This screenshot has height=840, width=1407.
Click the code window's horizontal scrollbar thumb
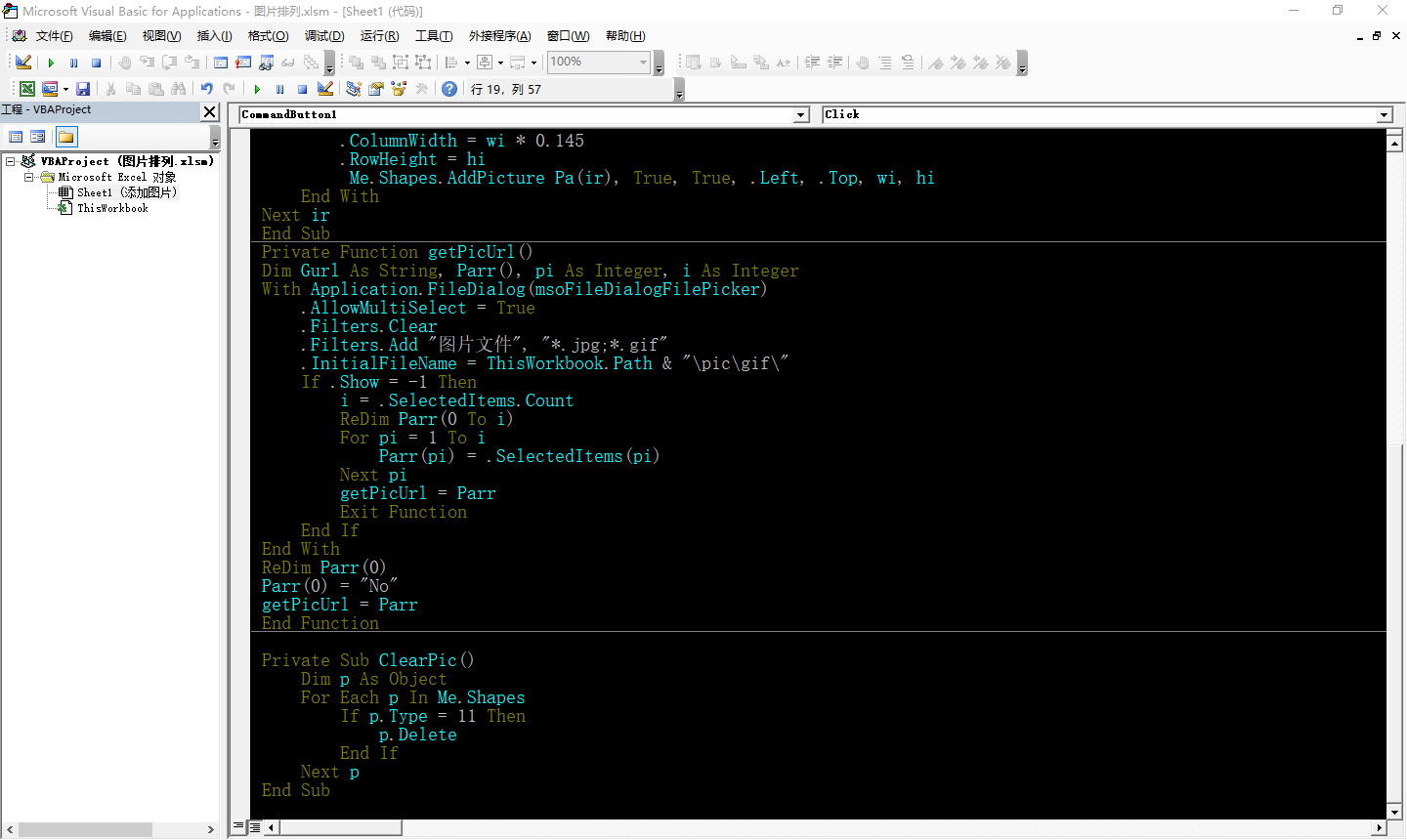[341, 827]
